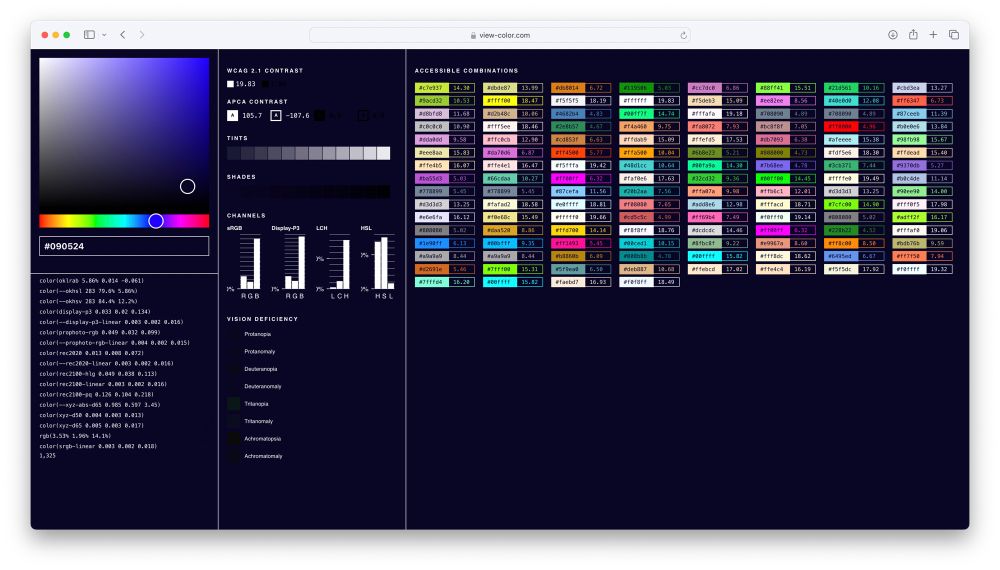Toggle the Safari sidebar icon
The width and height of the screenshot is (1000, 570).
coord(89,34)
